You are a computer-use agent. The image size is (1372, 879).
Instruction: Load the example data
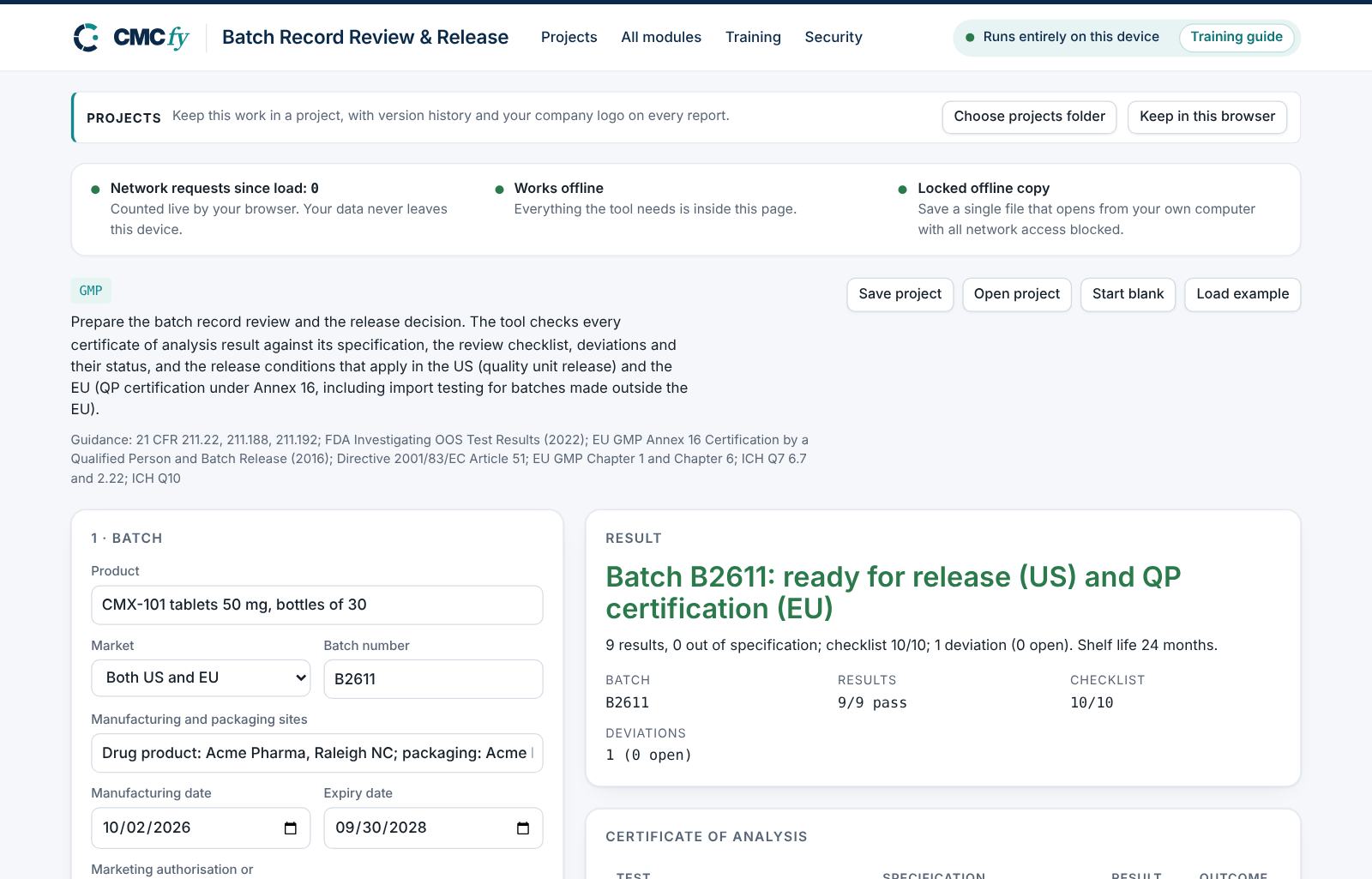[x=1243, y=294]
